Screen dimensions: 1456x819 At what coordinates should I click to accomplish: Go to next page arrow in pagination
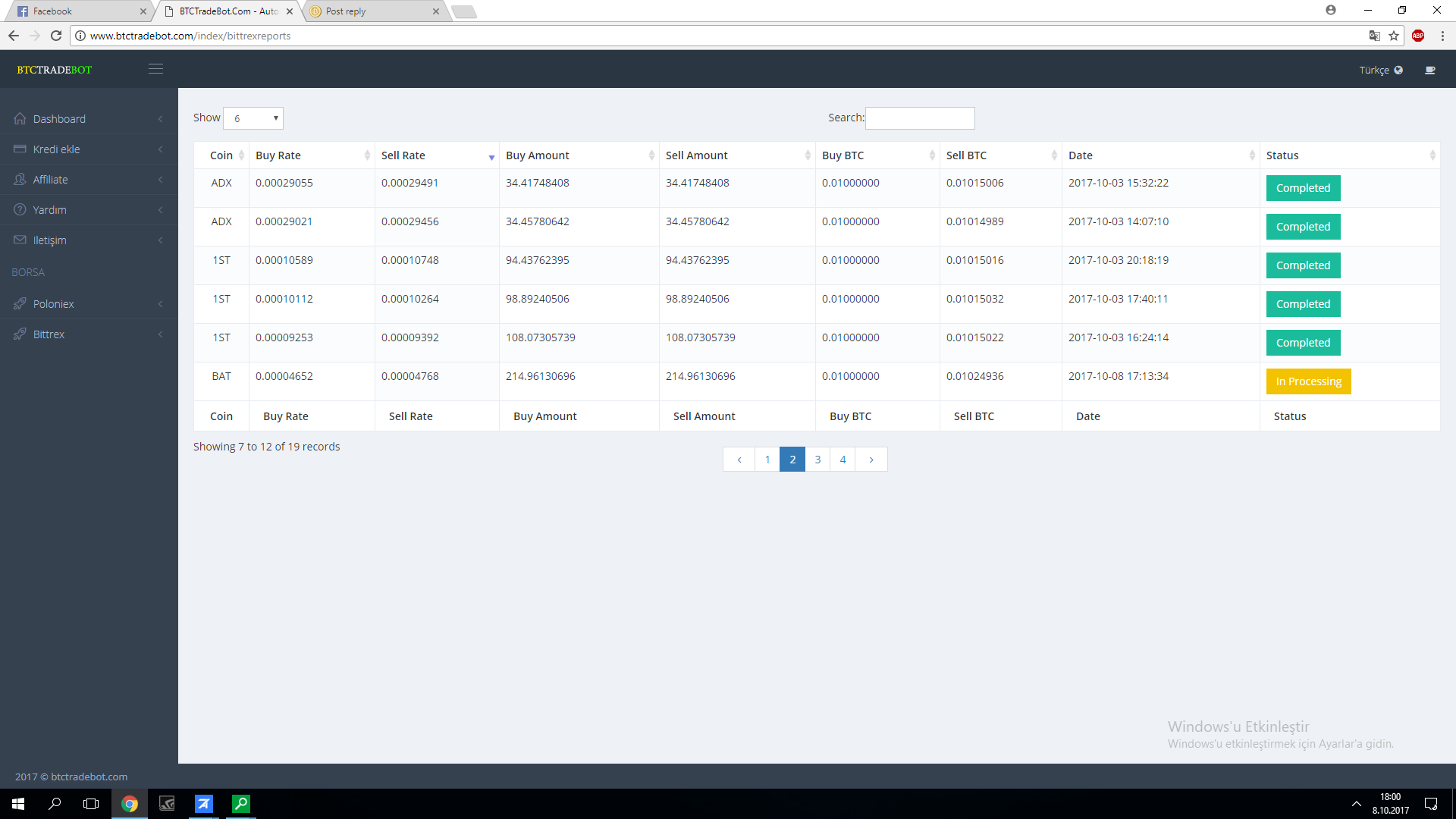pos(871,460)
